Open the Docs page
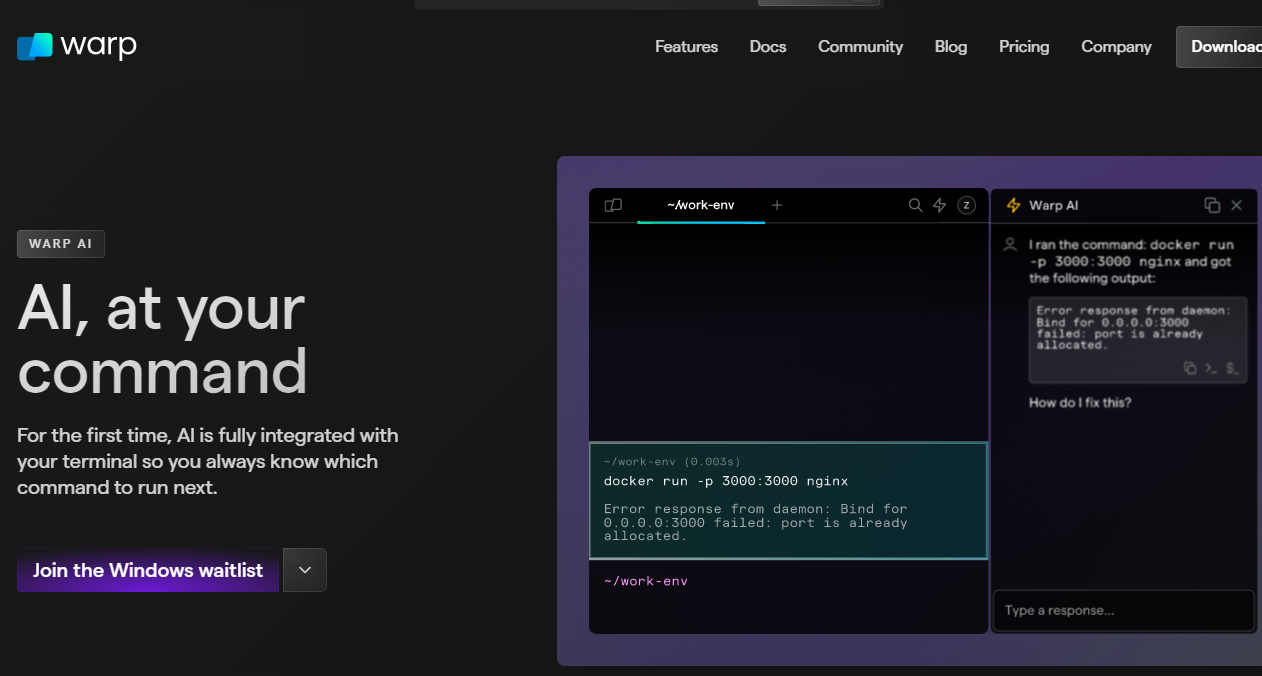This screenshot has height=676, width=1262. (768, 47)
